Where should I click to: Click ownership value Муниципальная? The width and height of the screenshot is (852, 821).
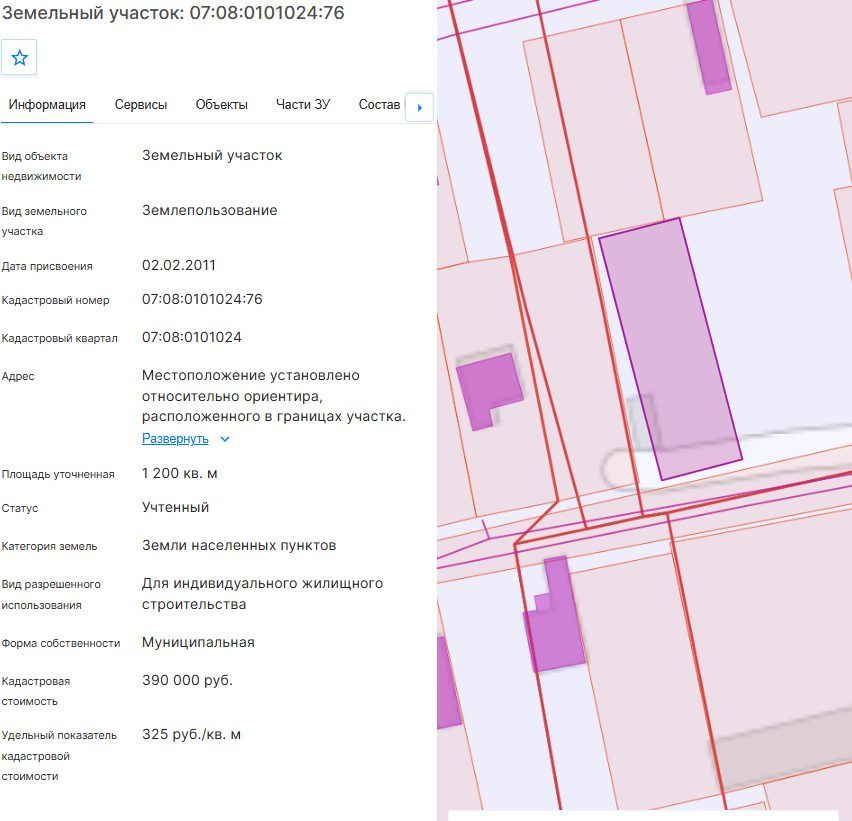198,642
